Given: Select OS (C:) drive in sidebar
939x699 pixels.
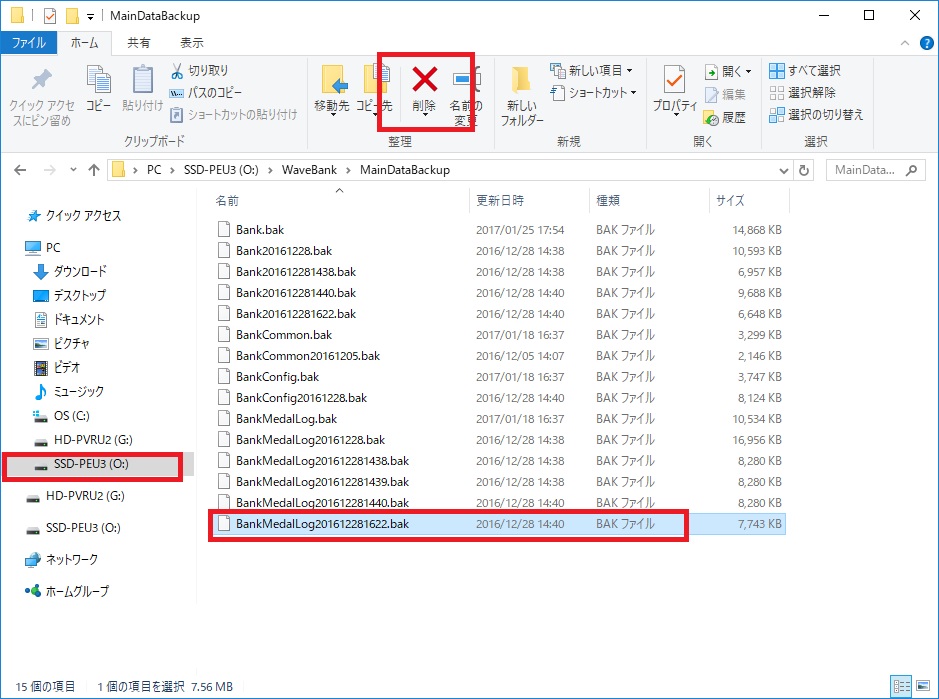Looking at the screenshot, I should click(x=60, y=416).
